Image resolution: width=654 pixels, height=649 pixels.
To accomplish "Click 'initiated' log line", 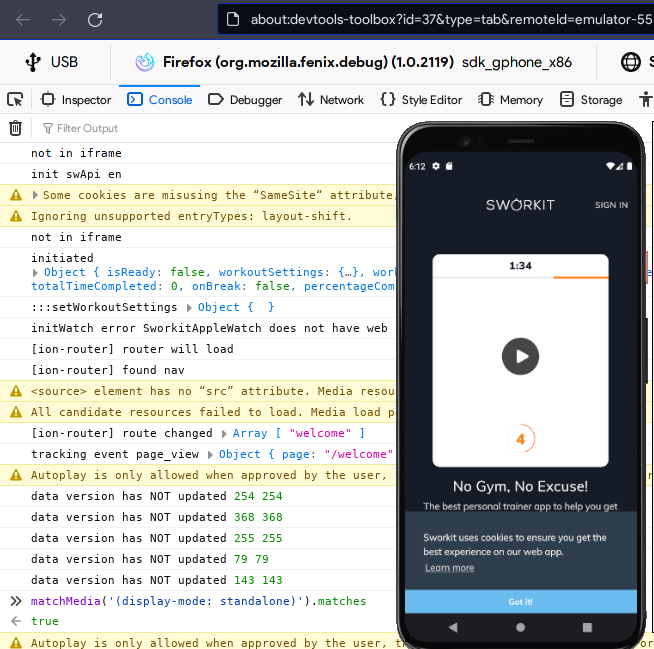I will [x=62, y=258].
